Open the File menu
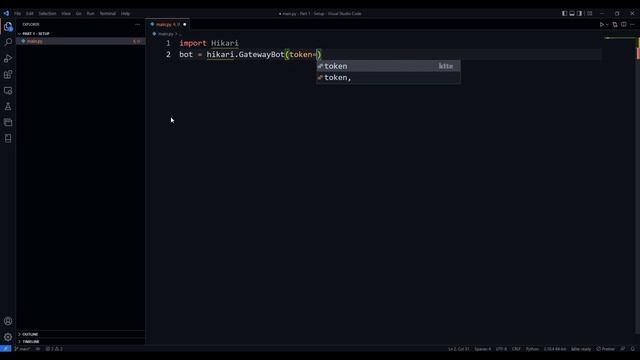This screenshot has height=360, width=640. tap(18, 13)
